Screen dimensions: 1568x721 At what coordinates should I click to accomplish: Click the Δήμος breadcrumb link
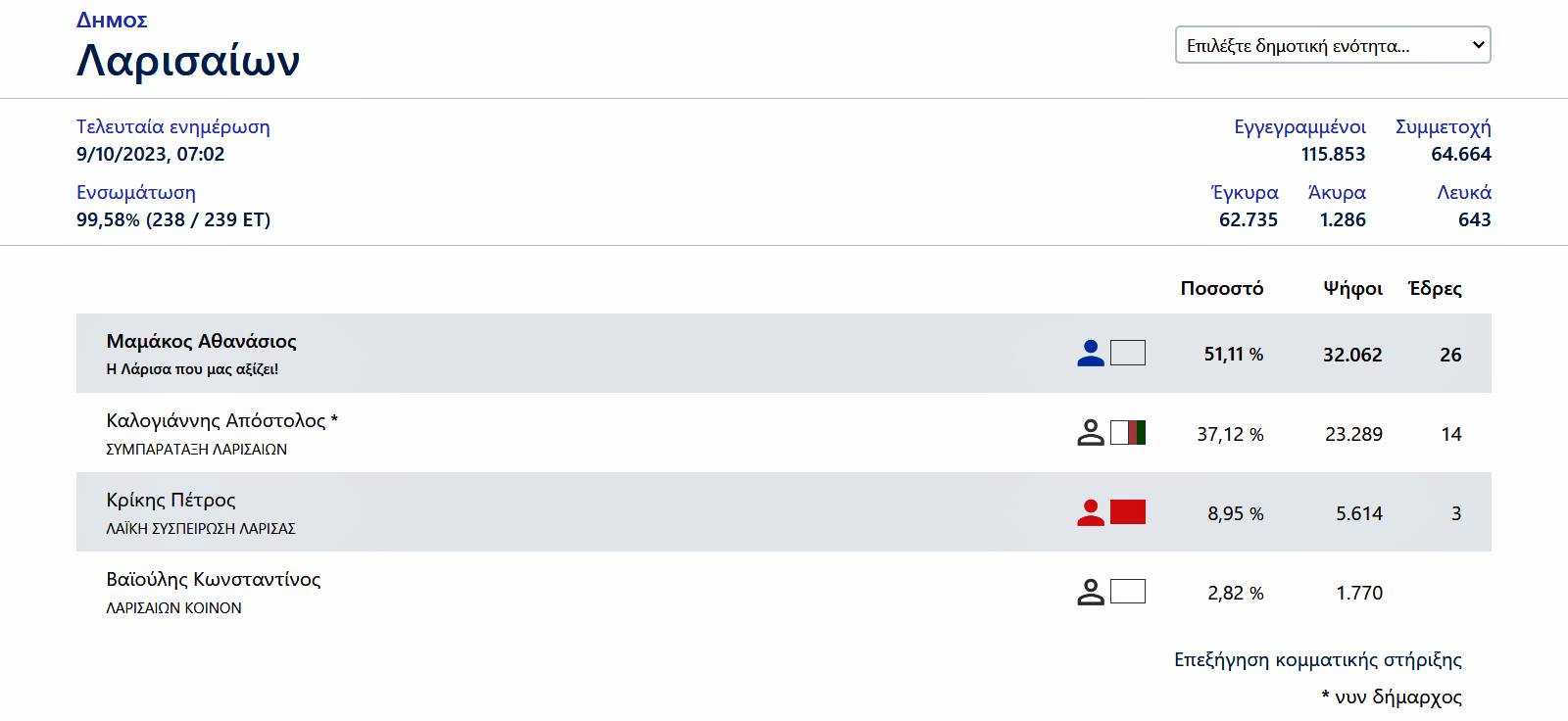pyautogui.click(x=112, y=21)
